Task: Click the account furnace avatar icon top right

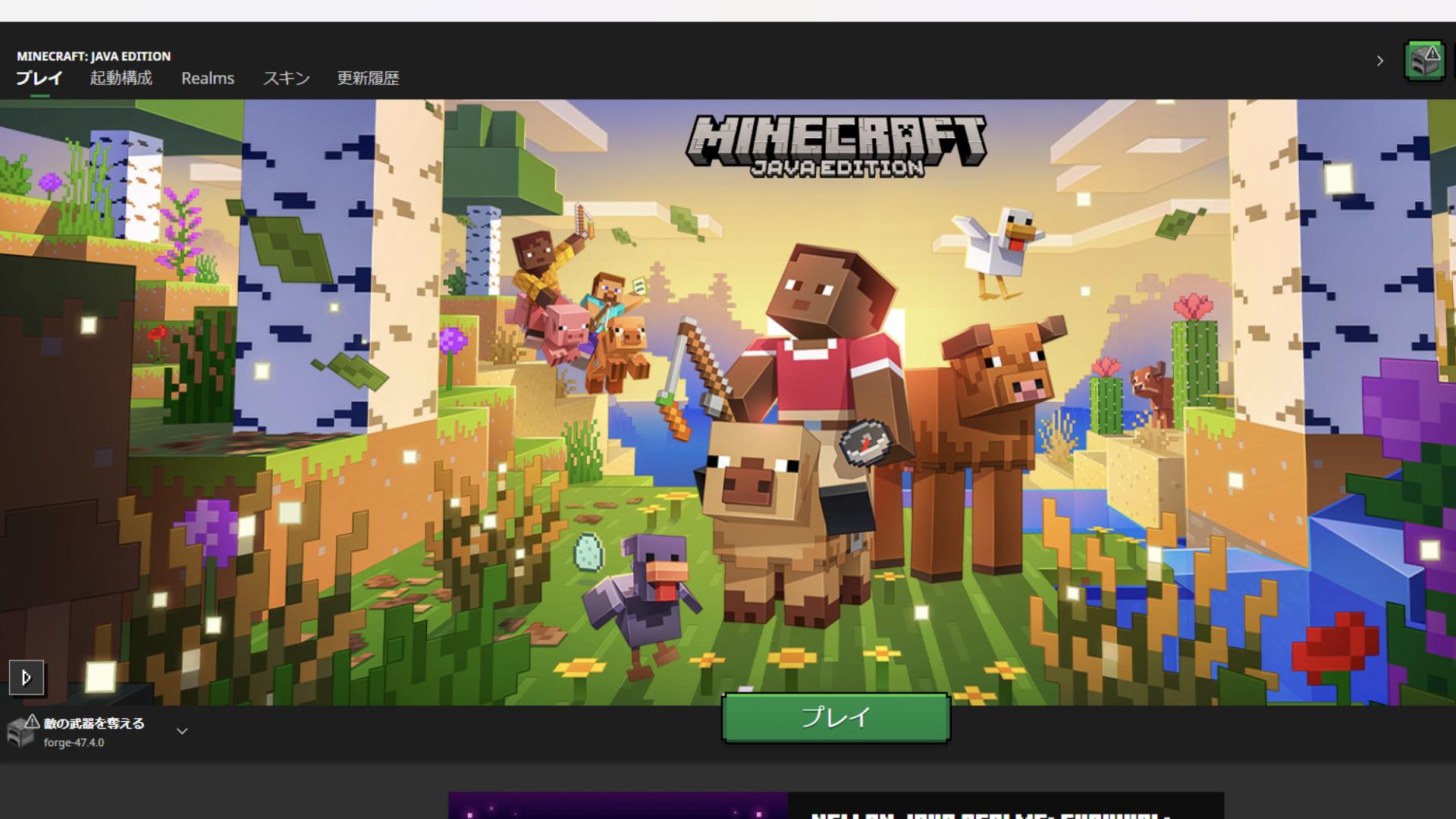Action: [x=1424, y=61]
